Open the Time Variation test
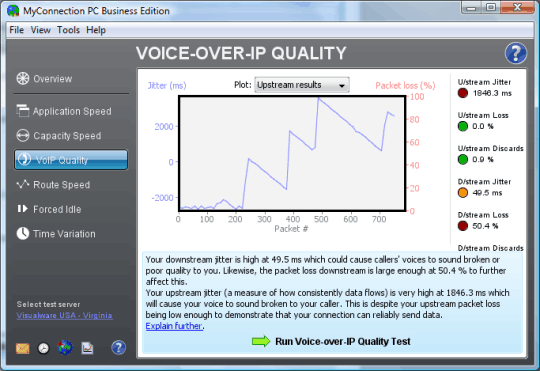540x371 pixels. coord(56,234)
